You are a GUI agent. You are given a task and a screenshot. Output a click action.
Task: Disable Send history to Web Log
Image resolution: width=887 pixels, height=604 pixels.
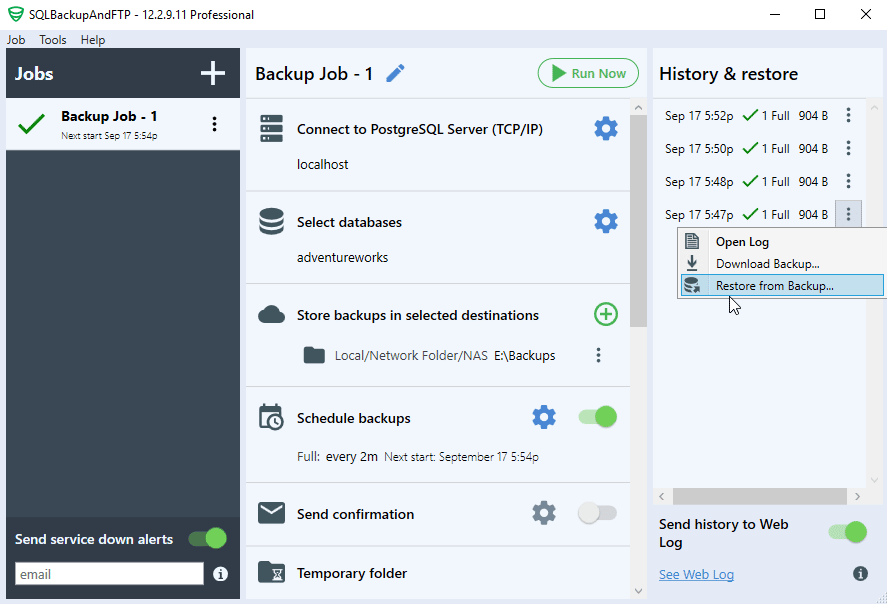pos(847,532)
